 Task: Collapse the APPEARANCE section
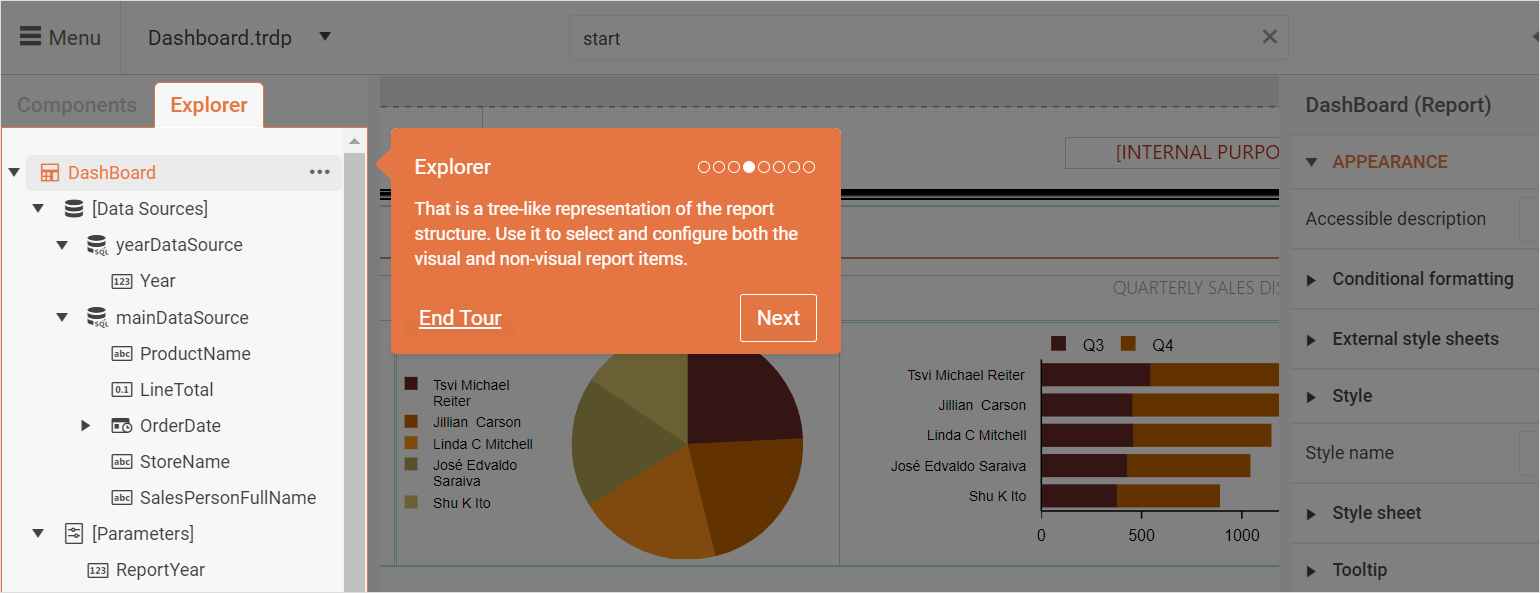coord(1312,162)
